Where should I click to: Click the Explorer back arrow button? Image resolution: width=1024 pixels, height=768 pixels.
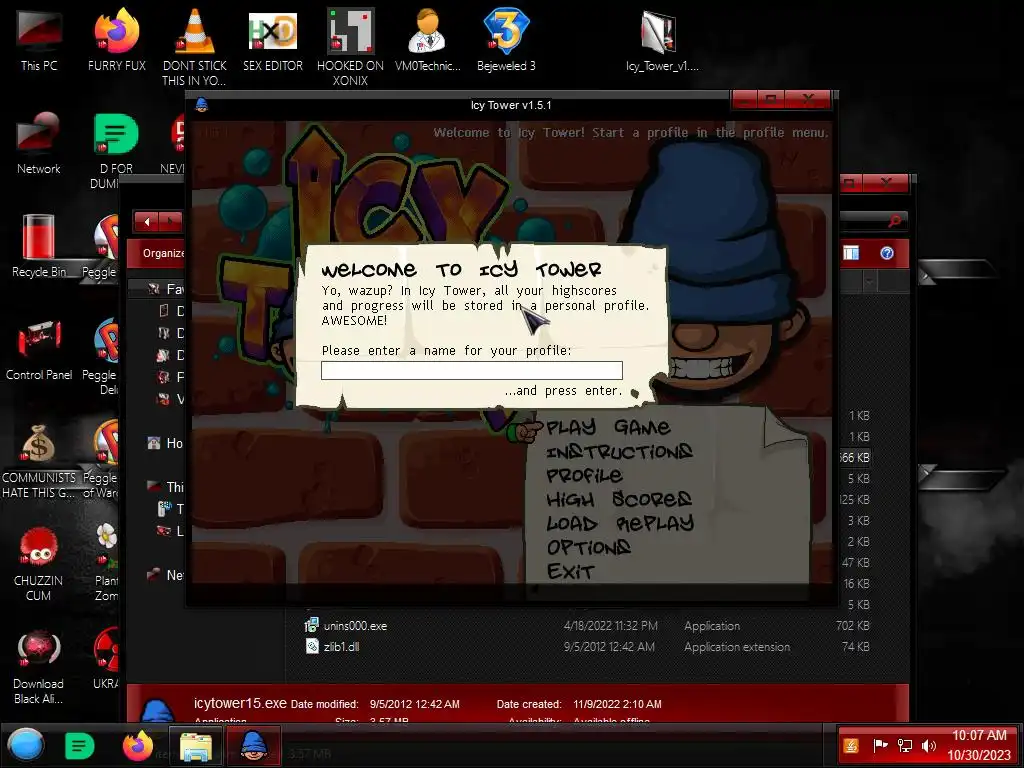(147, 222)
